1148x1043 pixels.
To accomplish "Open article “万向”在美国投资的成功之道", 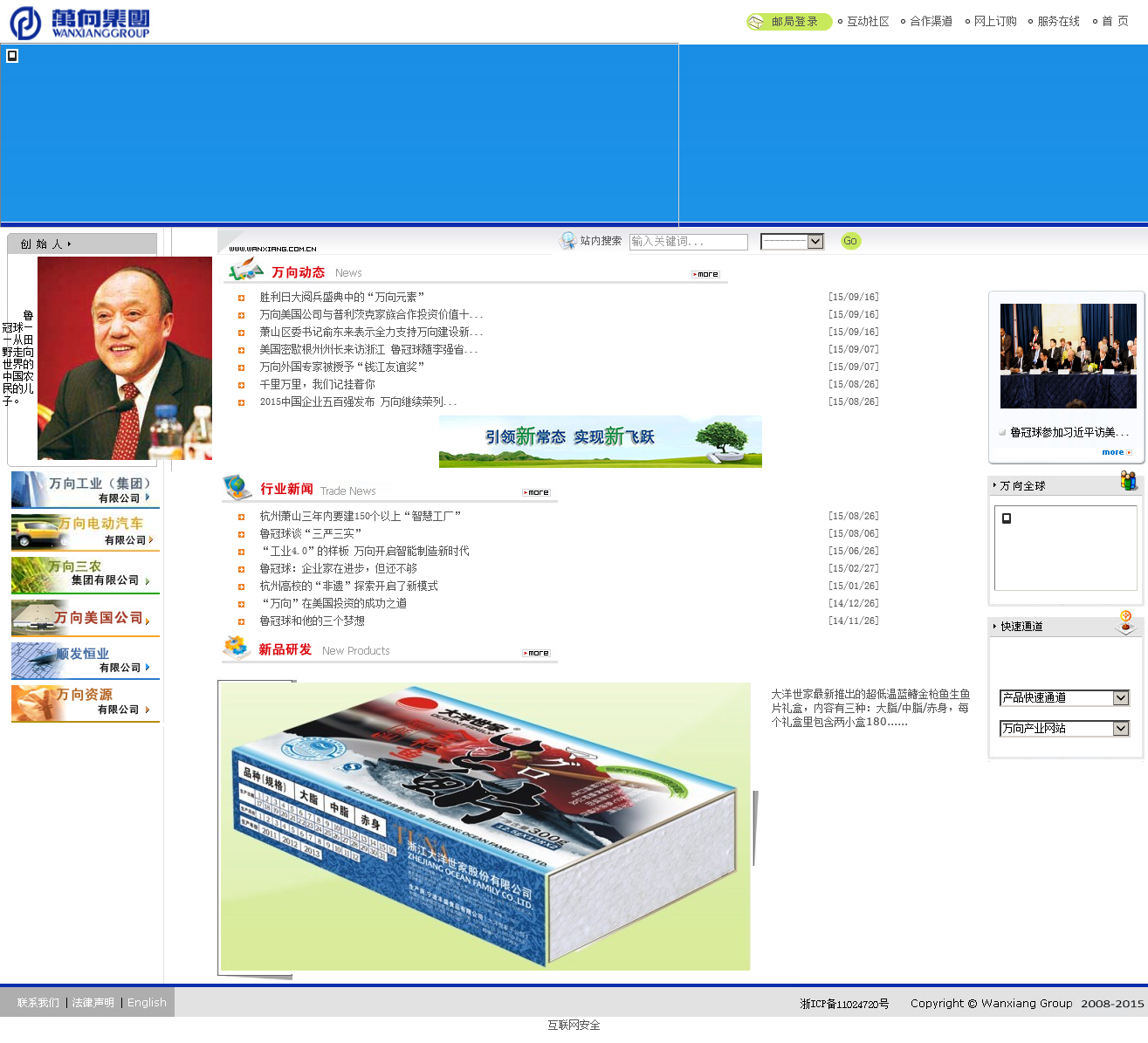I will (333, 604).
